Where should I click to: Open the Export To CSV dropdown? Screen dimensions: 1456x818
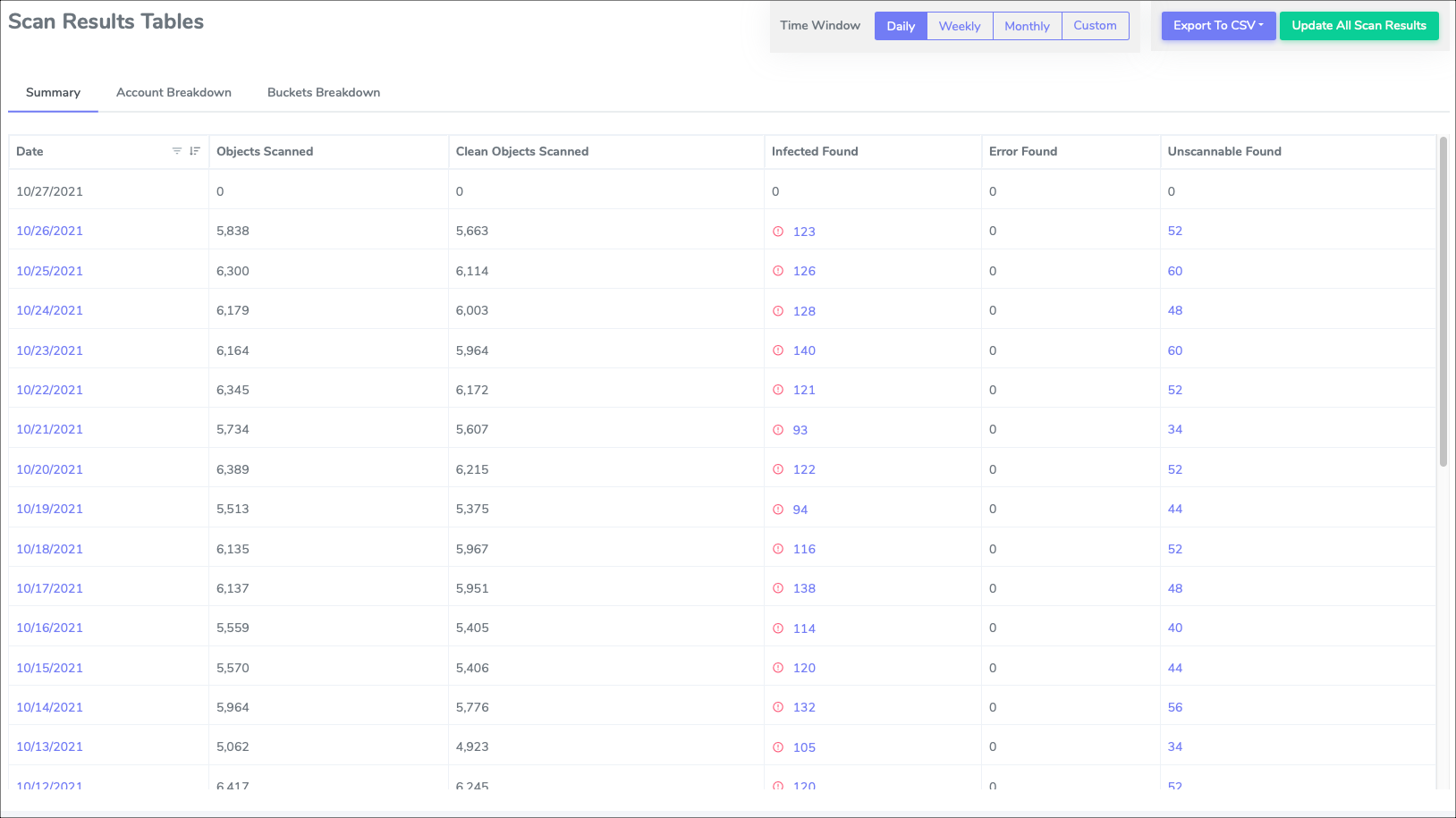coord(1218,26)
